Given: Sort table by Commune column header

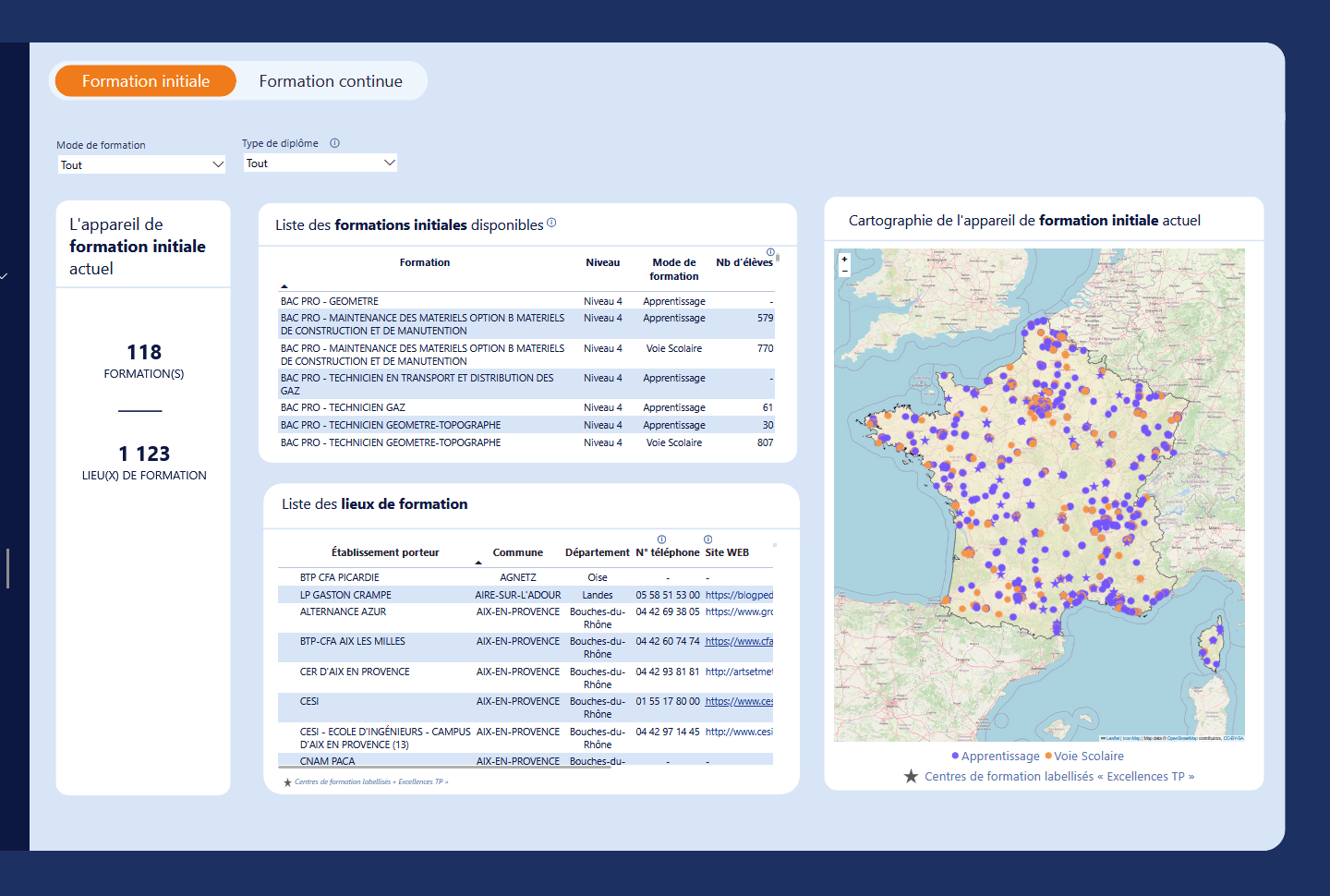Looking at the screenshot, I should [517, 552].
